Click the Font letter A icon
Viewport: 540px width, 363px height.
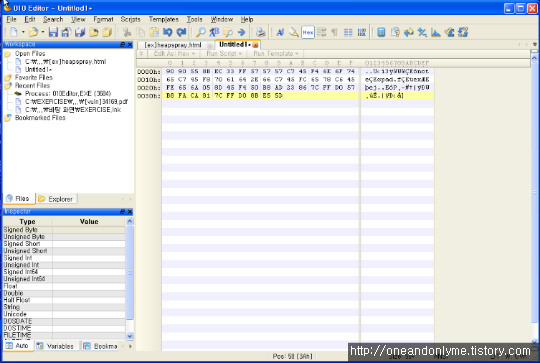[x=280, y=32]
